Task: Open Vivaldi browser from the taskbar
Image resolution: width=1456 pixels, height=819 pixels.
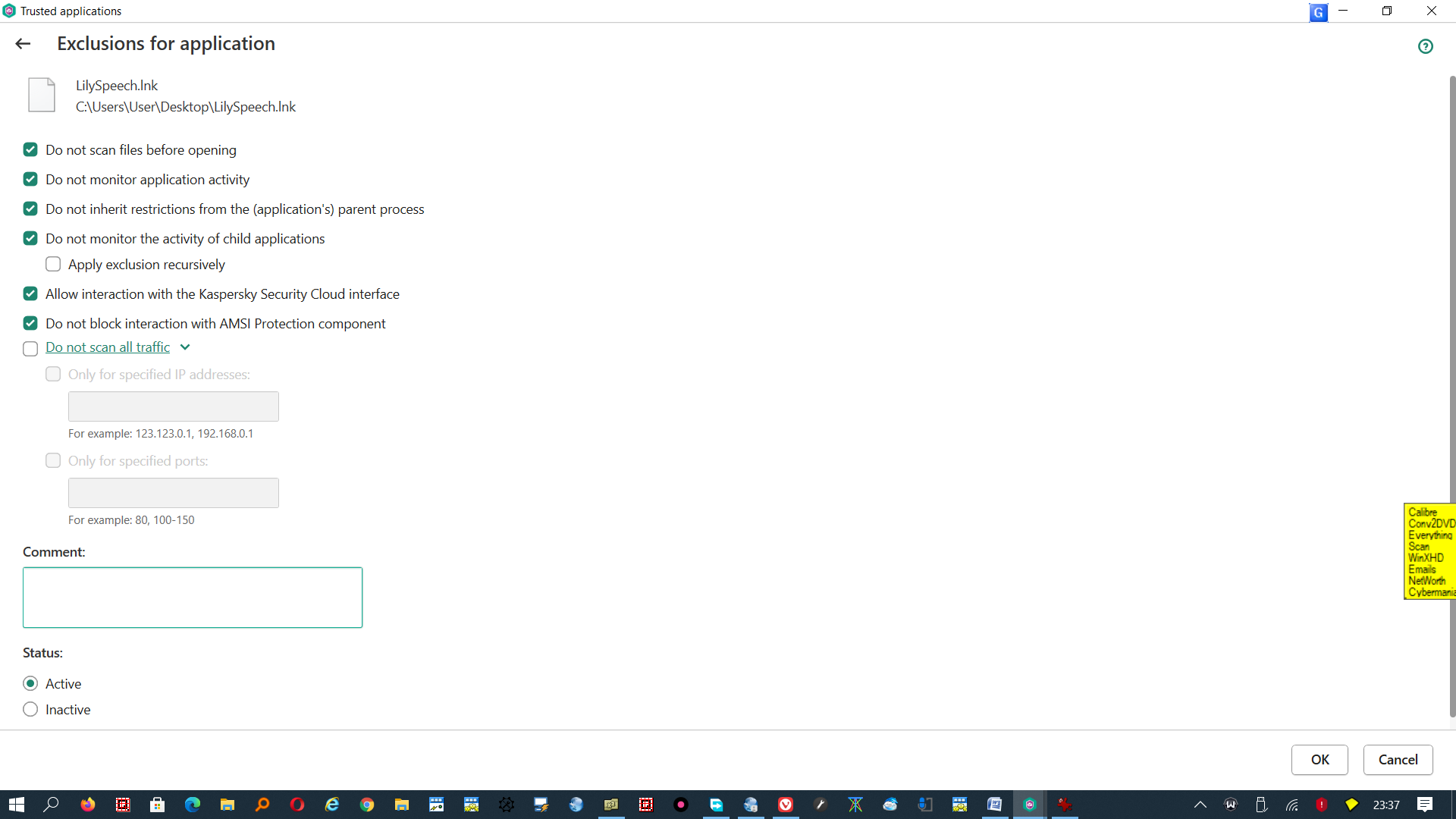Action: pyautogui.click(x=786, y=805)
